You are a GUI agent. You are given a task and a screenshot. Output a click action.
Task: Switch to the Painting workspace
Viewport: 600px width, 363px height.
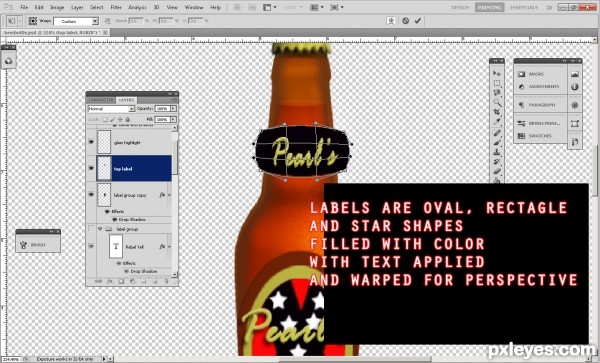point(489,7)
